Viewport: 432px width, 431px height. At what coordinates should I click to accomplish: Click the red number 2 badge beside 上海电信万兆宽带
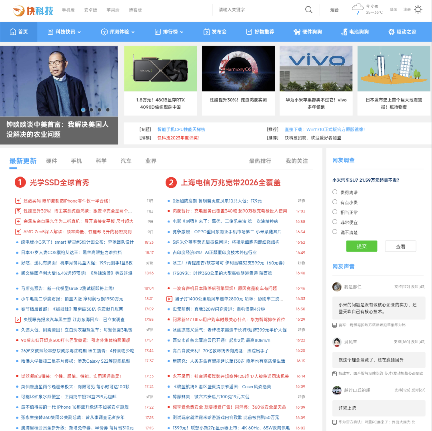171,182
